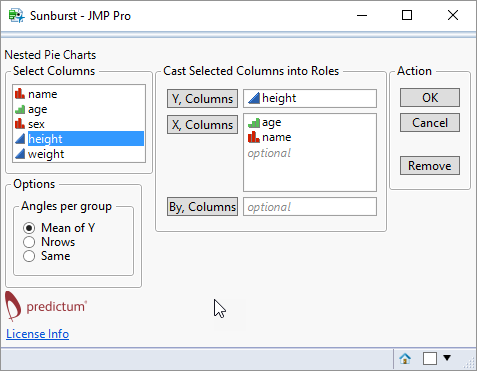Maximize the Sunburst window

[x=407, y=15]
